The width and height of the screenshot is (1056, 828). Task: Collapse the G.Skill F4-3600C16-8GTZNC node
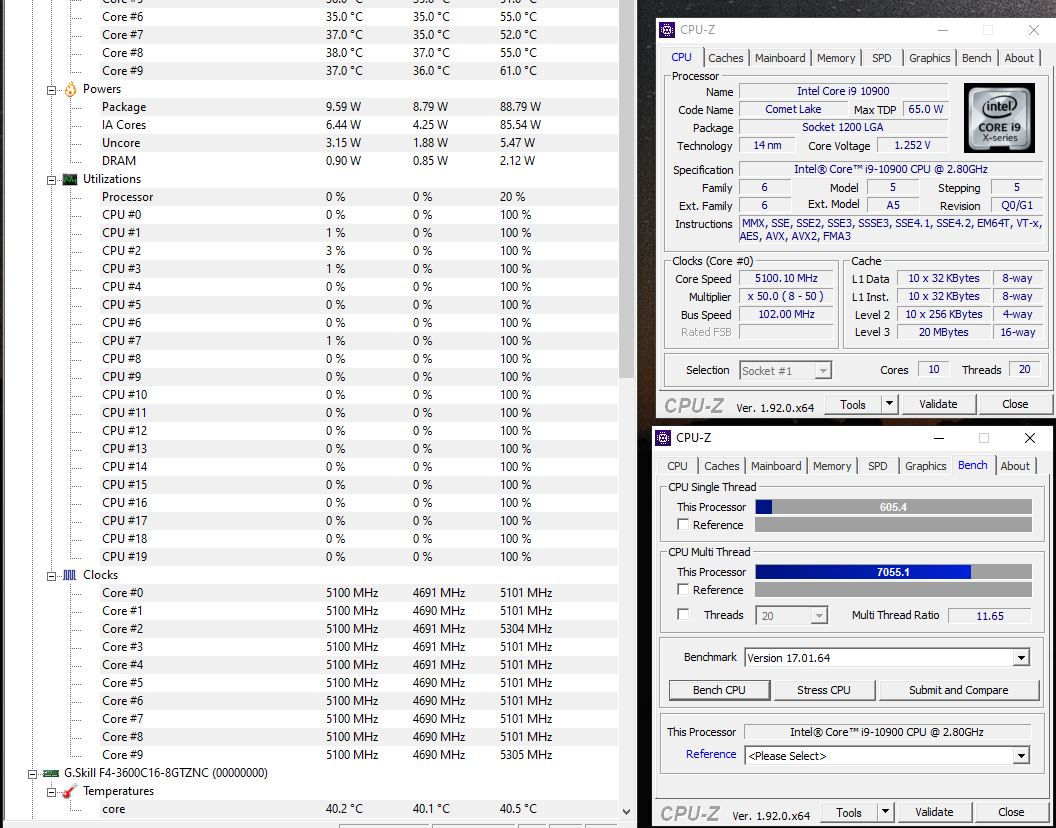[32, 773]
